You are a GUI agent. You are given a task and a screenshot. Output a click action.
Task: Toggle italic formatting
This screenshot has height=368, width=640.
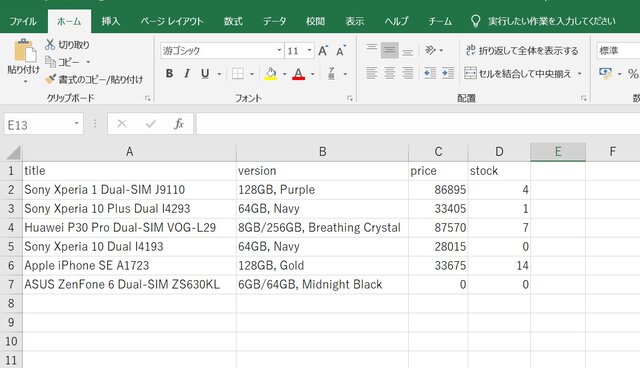[x=187, y=74]
